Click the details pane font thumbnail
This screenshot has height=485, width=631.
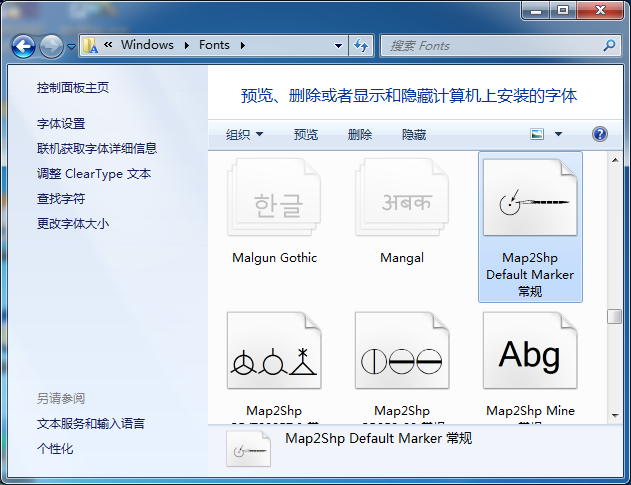248,449
